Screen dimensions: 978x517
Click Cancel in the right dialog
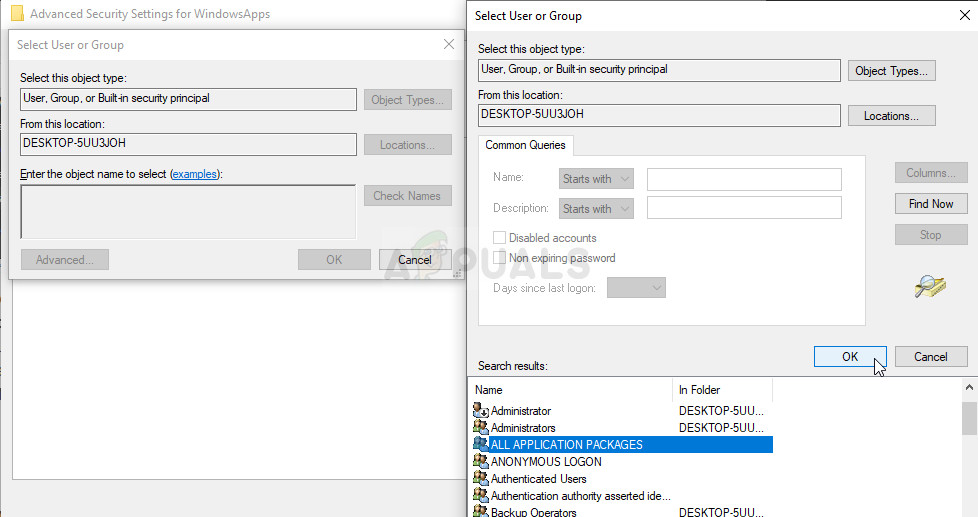[931, 357]
